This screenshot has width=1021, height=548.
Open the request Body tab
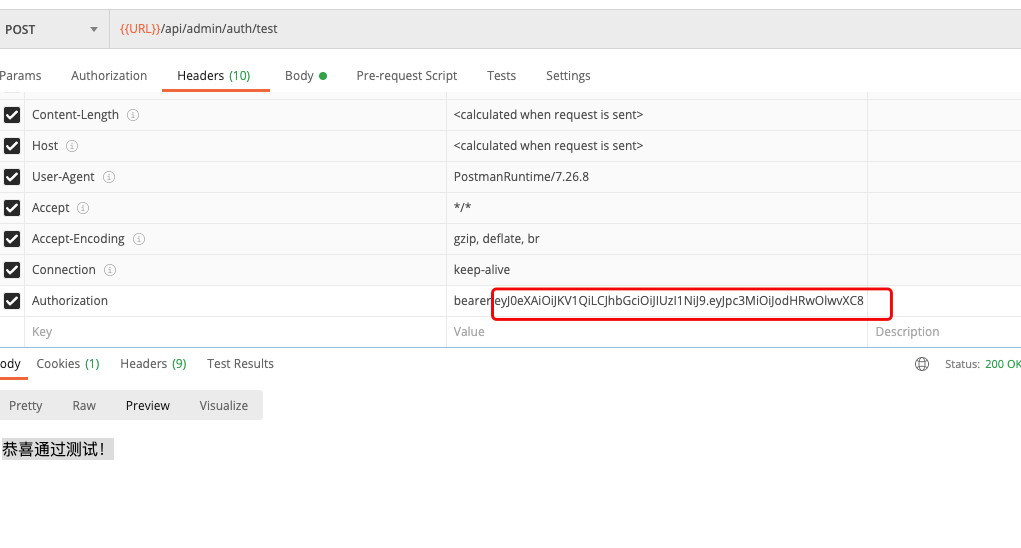click(x=305, y=76)
